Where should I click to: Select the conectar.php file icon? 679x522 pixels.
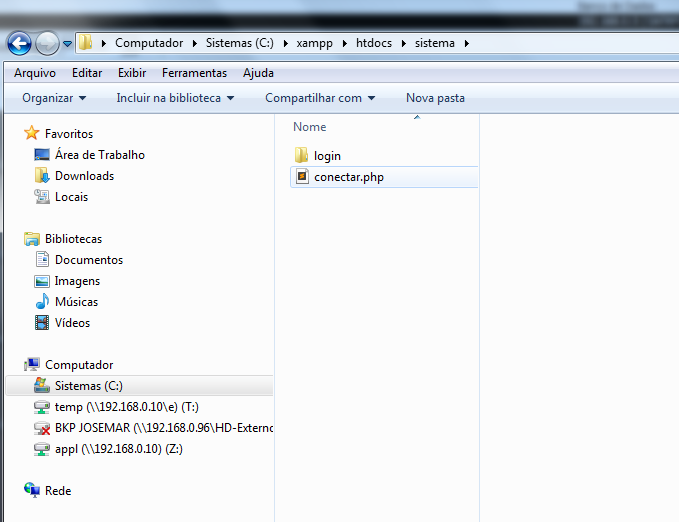302,176
